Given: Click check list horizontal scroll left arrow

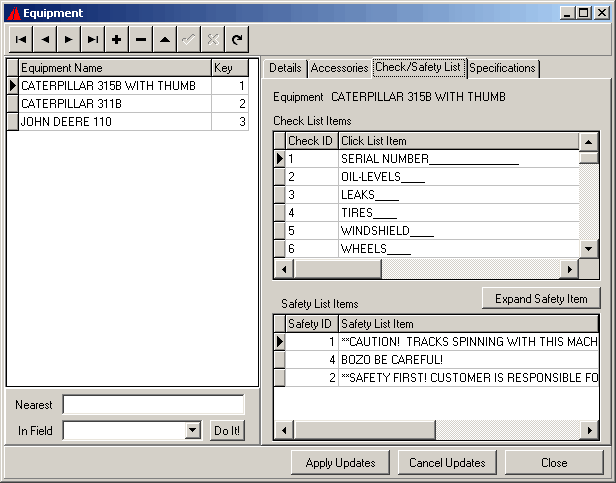Looking at the screenshot, I should tap(284, 269).
